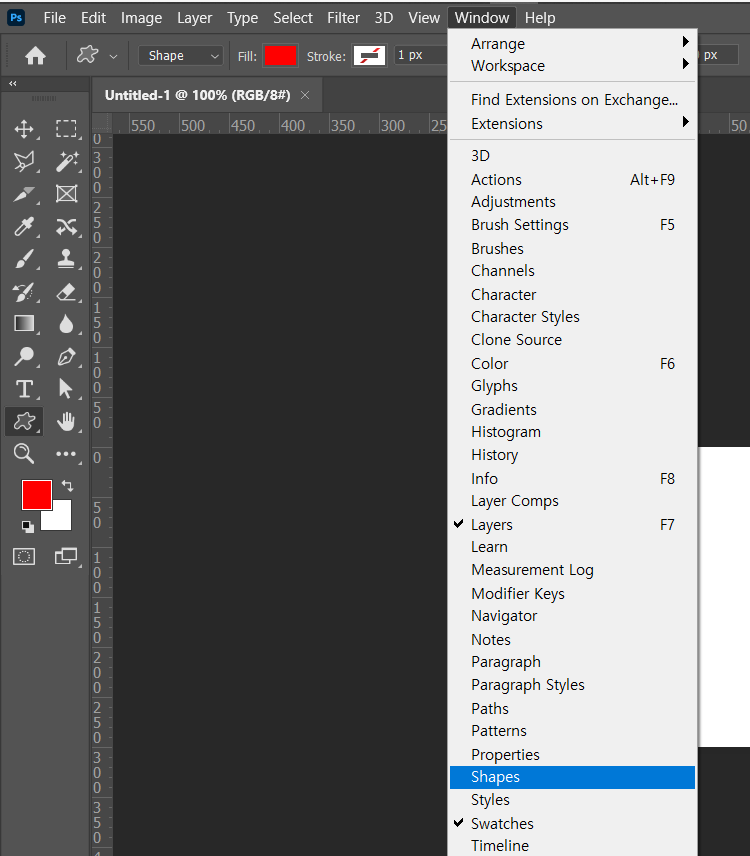
Task: Toggle Quick Mask mode
Action: click(24, 556)
